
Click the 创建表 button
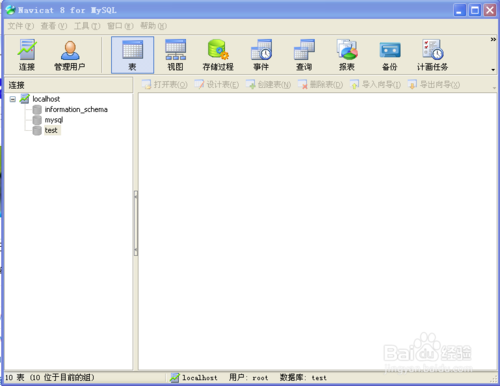269,85
